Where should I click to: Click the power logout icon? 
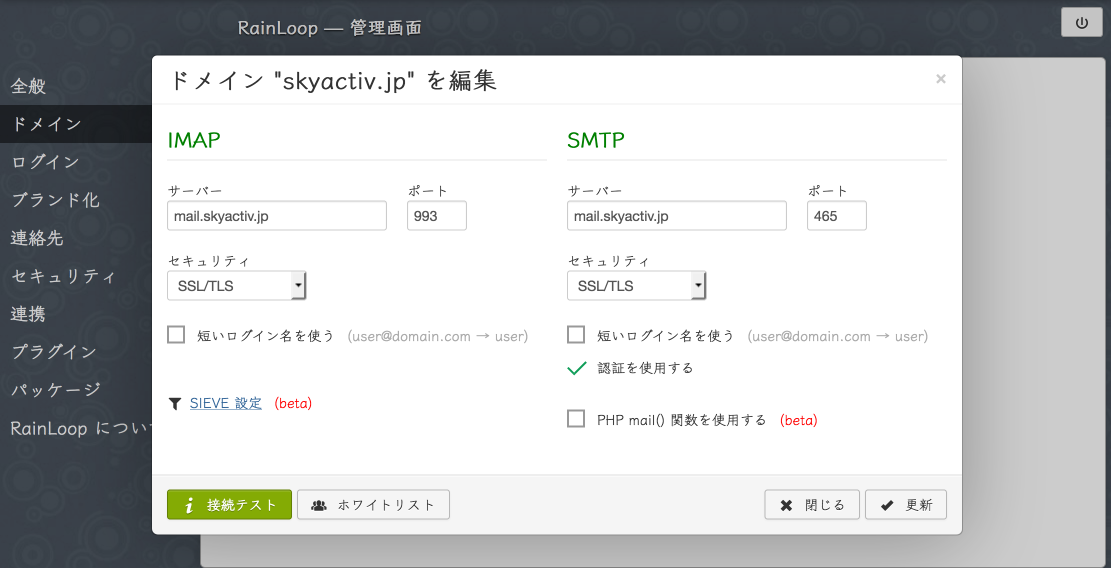pos(1081,23)
